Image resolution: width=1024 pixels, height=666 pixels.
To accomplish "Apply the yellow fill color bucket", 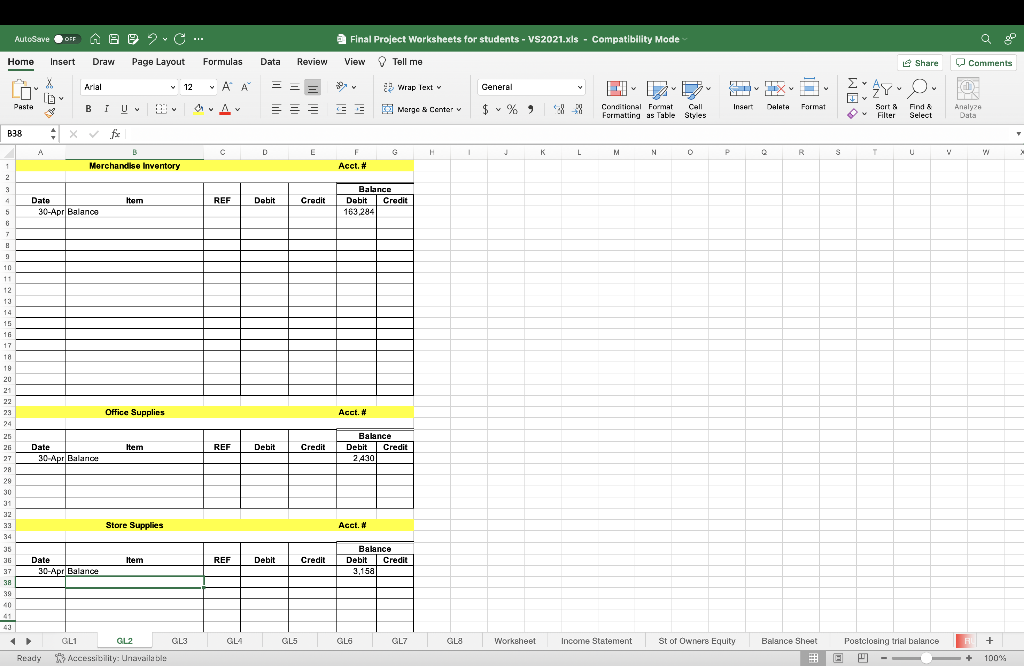I will pyautogui.click(x=199, y=109).
